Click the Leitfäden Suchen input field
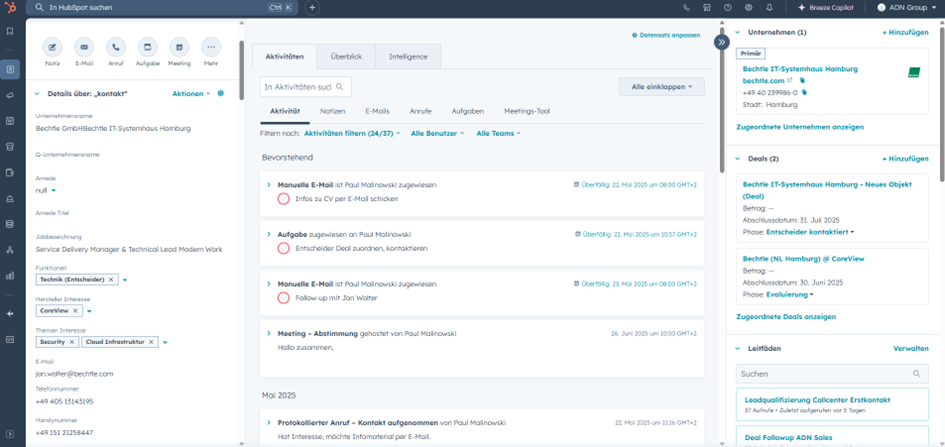945x447 pixels. pos(832,374)
